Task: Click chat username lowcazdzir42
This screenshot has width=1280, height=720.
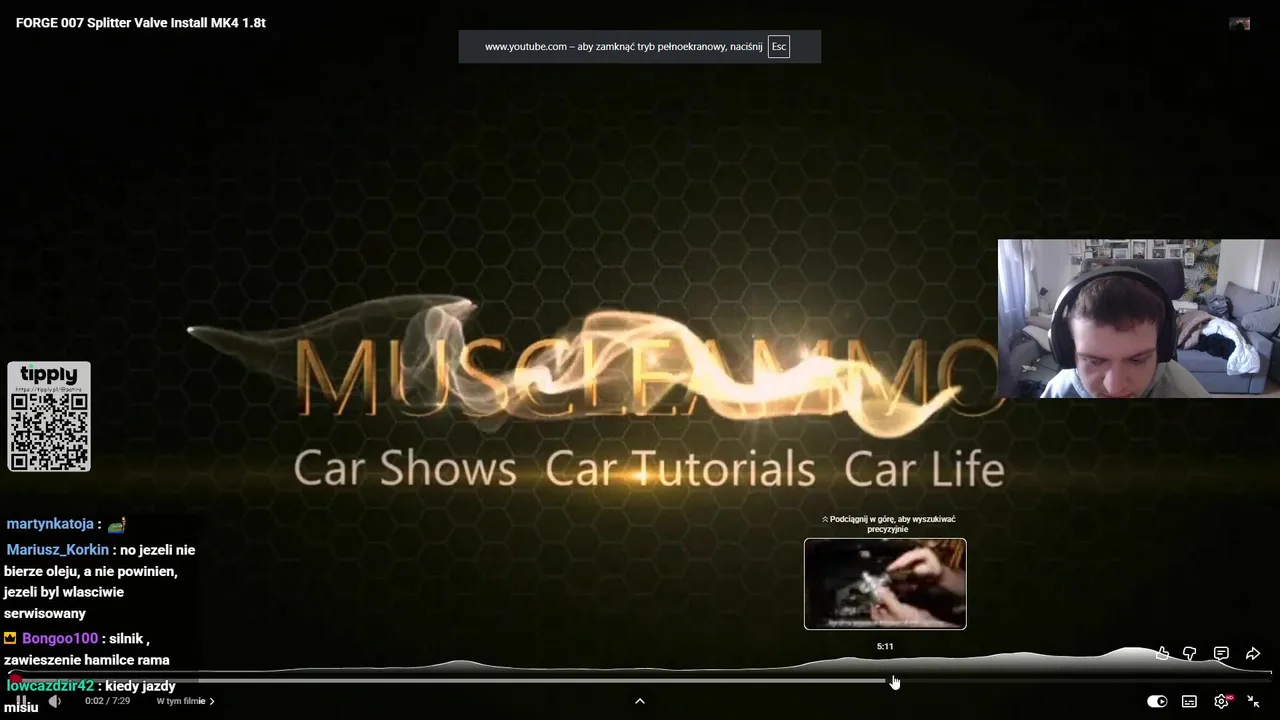Action: 50,686
